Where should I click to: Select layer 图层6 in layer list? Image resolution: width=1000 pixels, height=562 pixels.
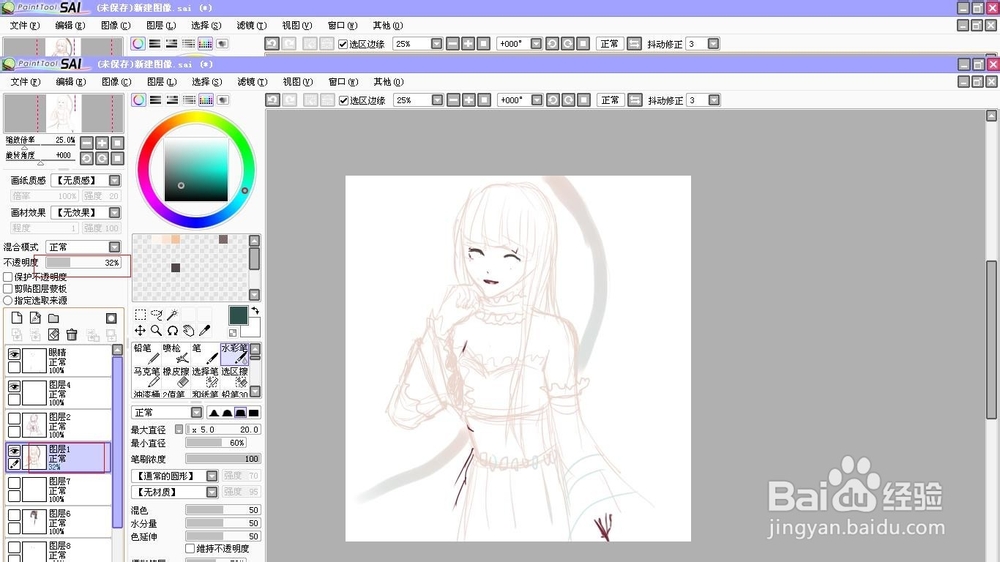pos(58,521)
